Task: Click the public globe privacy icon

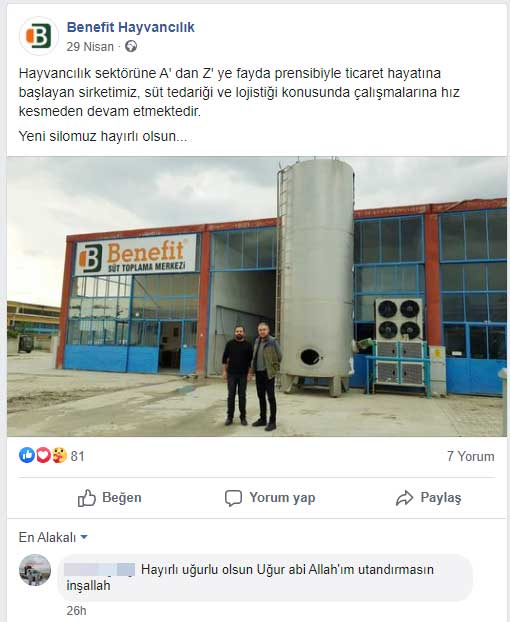Action: (x=131, y=47)
